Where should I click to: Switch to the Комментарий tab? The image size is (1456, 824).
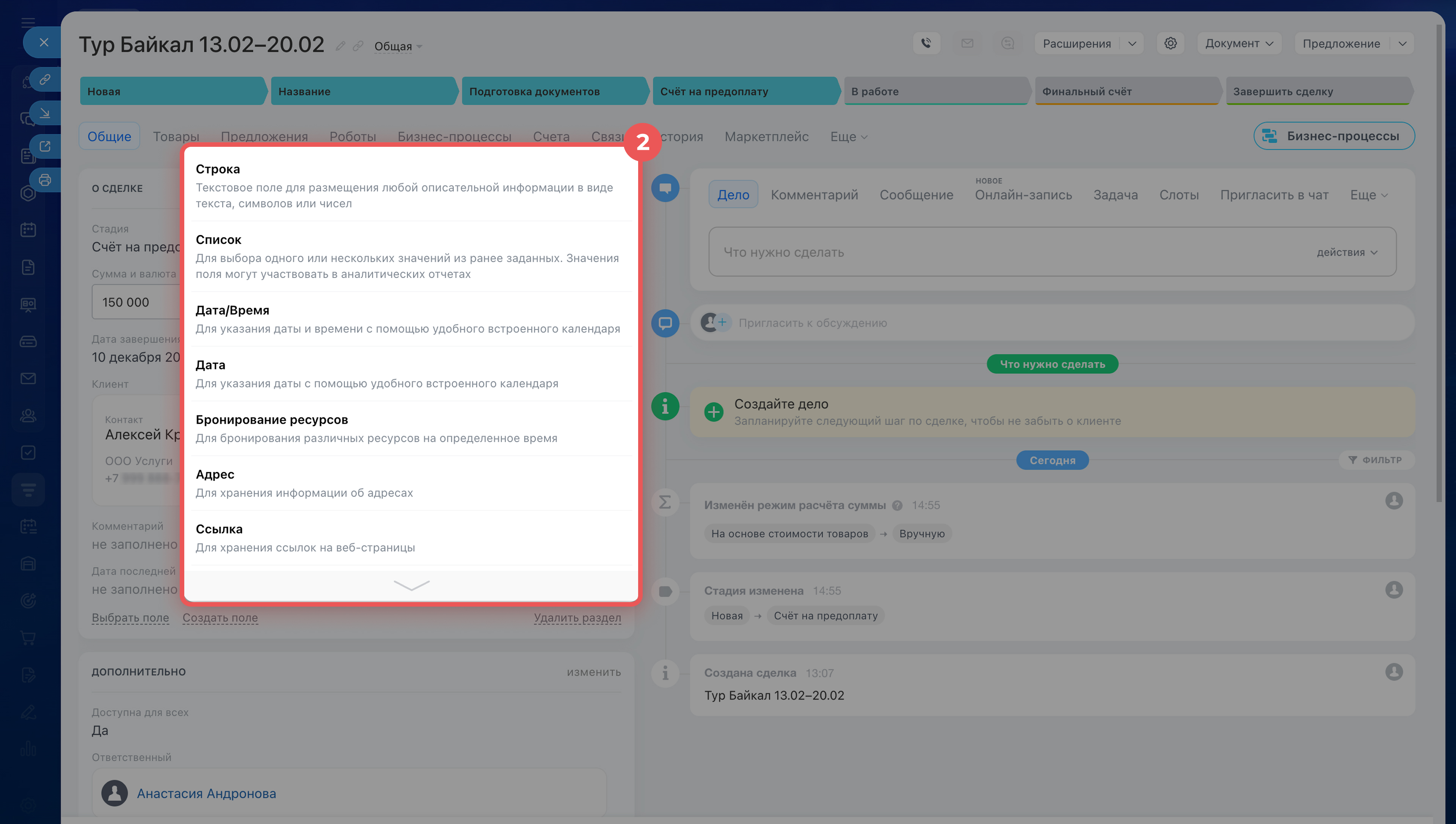click(x=814, y=195)
